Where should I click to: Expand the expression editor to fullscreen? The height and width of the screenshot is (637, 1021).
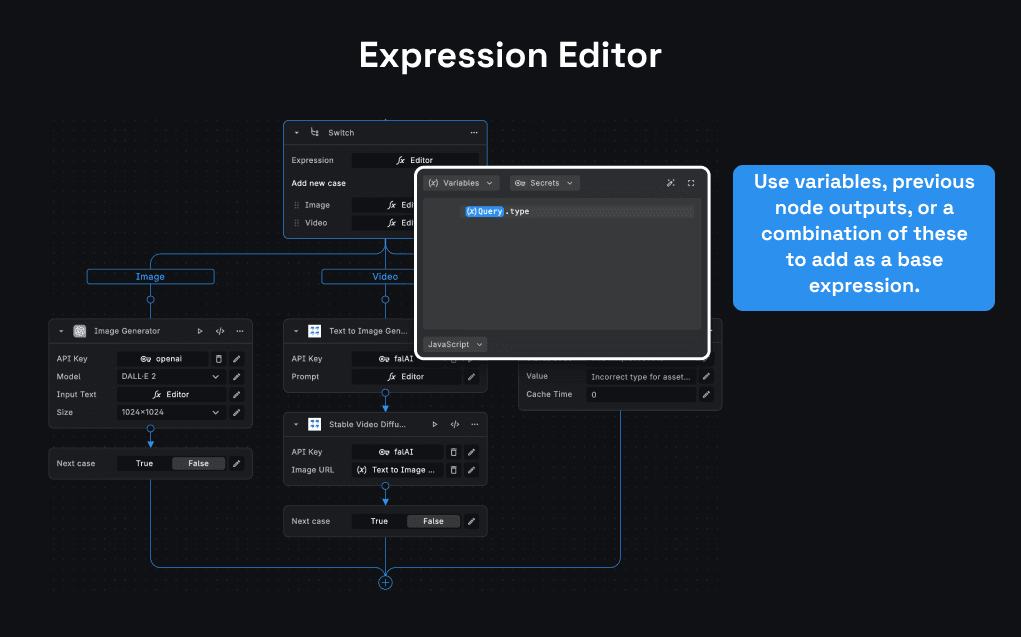(x=691, y=182)
